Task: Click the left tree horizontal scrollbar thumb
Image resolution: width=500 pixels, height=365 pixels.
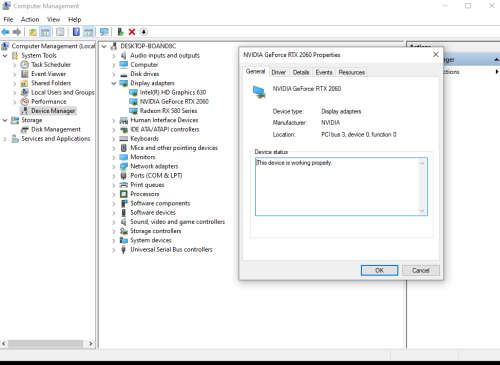Action: click(46, 343)
